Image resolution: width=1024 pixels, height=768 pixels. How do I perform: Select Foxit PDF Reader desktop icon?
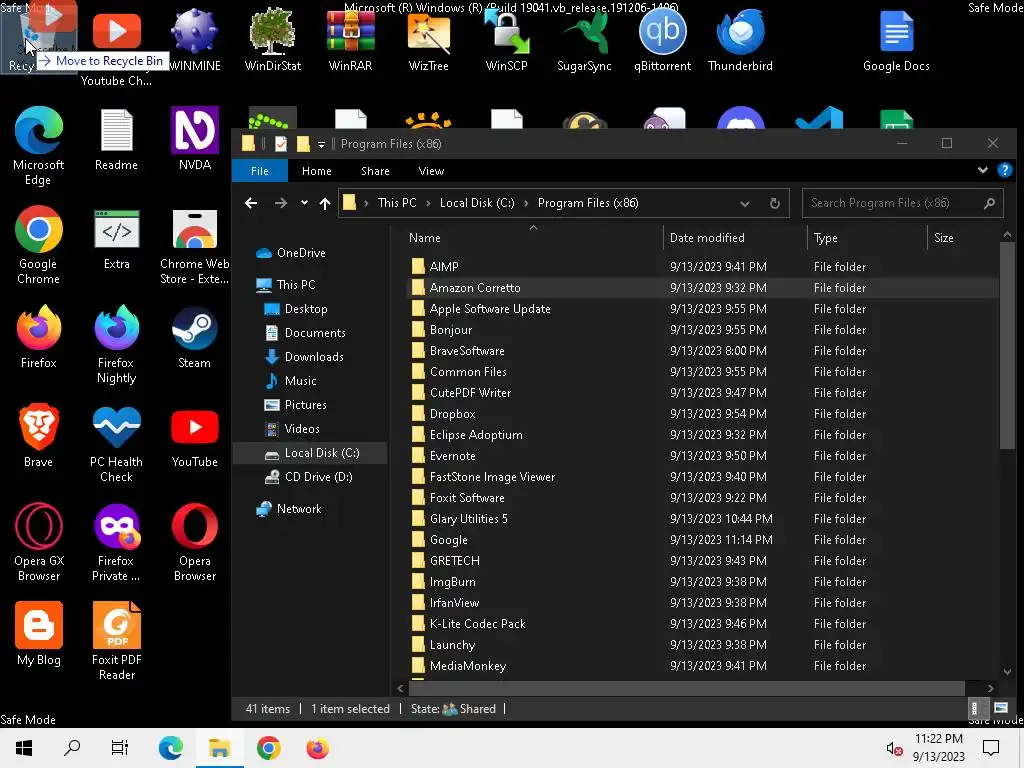pos(116,641)
